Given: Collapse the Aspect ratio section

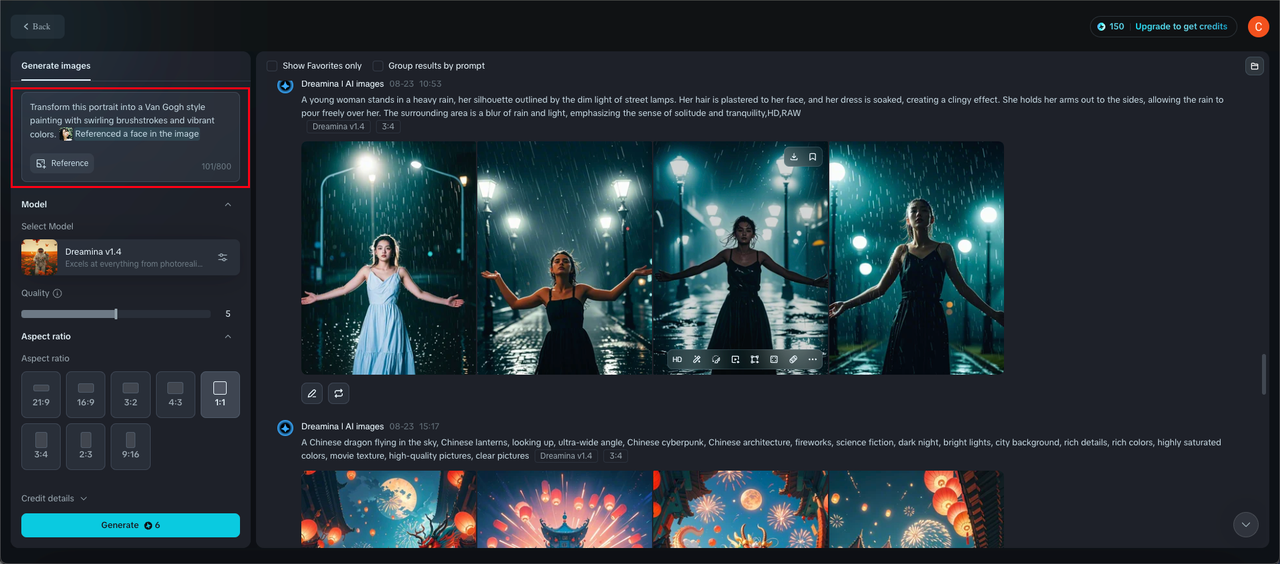Looking at the screenshot, I should (228, 337).
